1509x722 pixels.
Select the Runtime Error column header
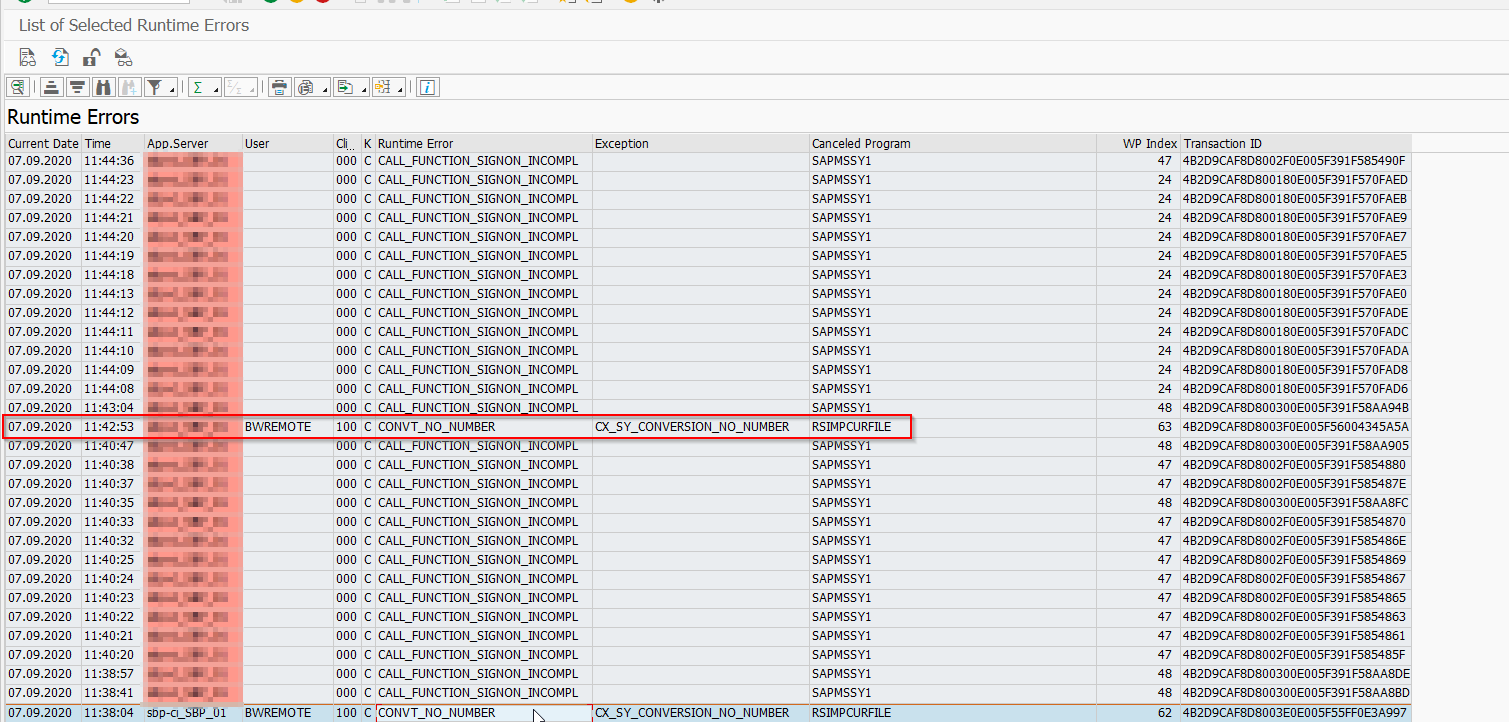tap(484, 143)
